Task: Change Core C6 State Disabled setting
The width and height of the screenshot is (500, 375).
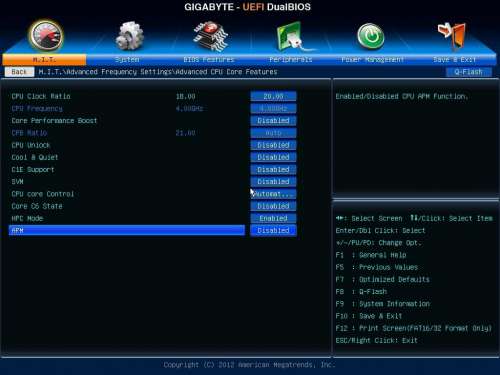Action: point(273,206)
